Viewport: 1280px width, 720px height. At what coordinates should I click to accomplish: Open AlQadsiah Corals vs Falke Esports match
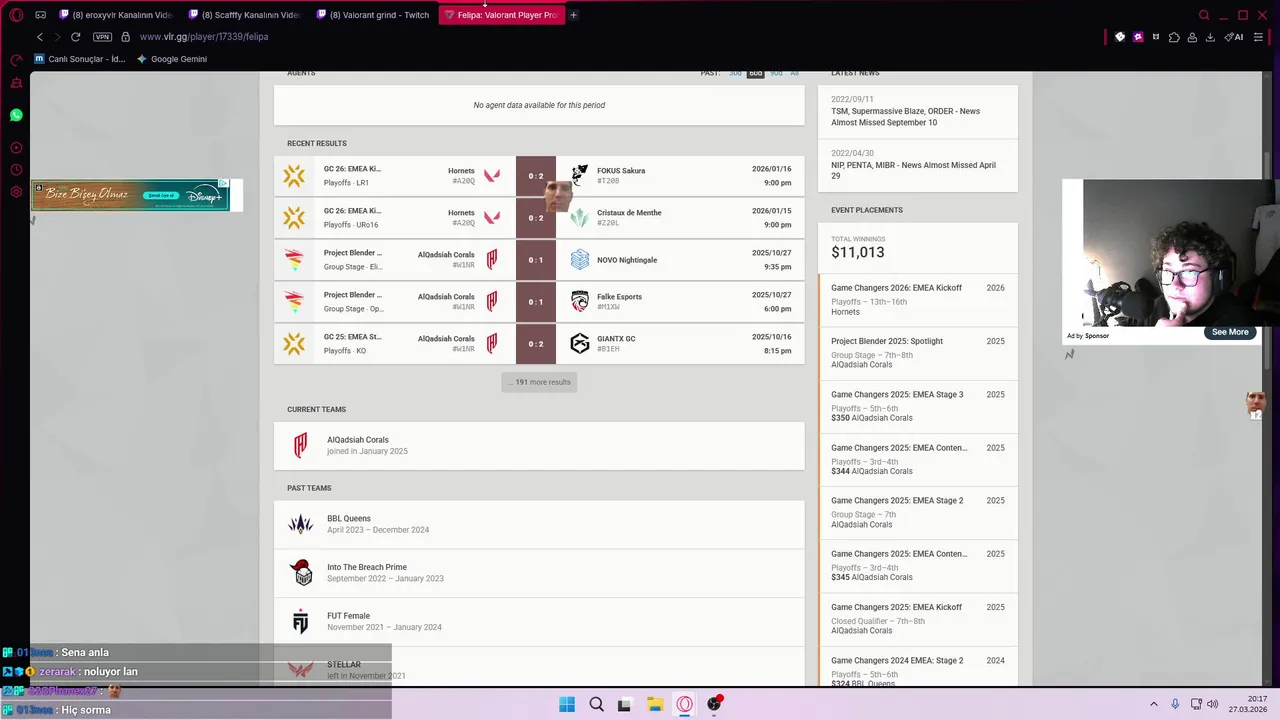pos(539,302)
